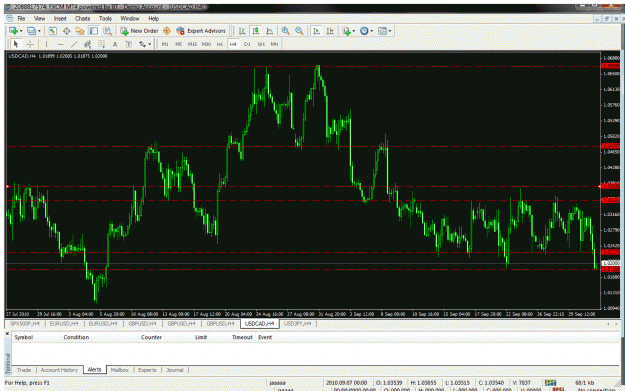Image resolution: width=625 pixels, height=391 pixels.
Task: Toggle Chart Shift from right border
Action: tap(330, 31)
